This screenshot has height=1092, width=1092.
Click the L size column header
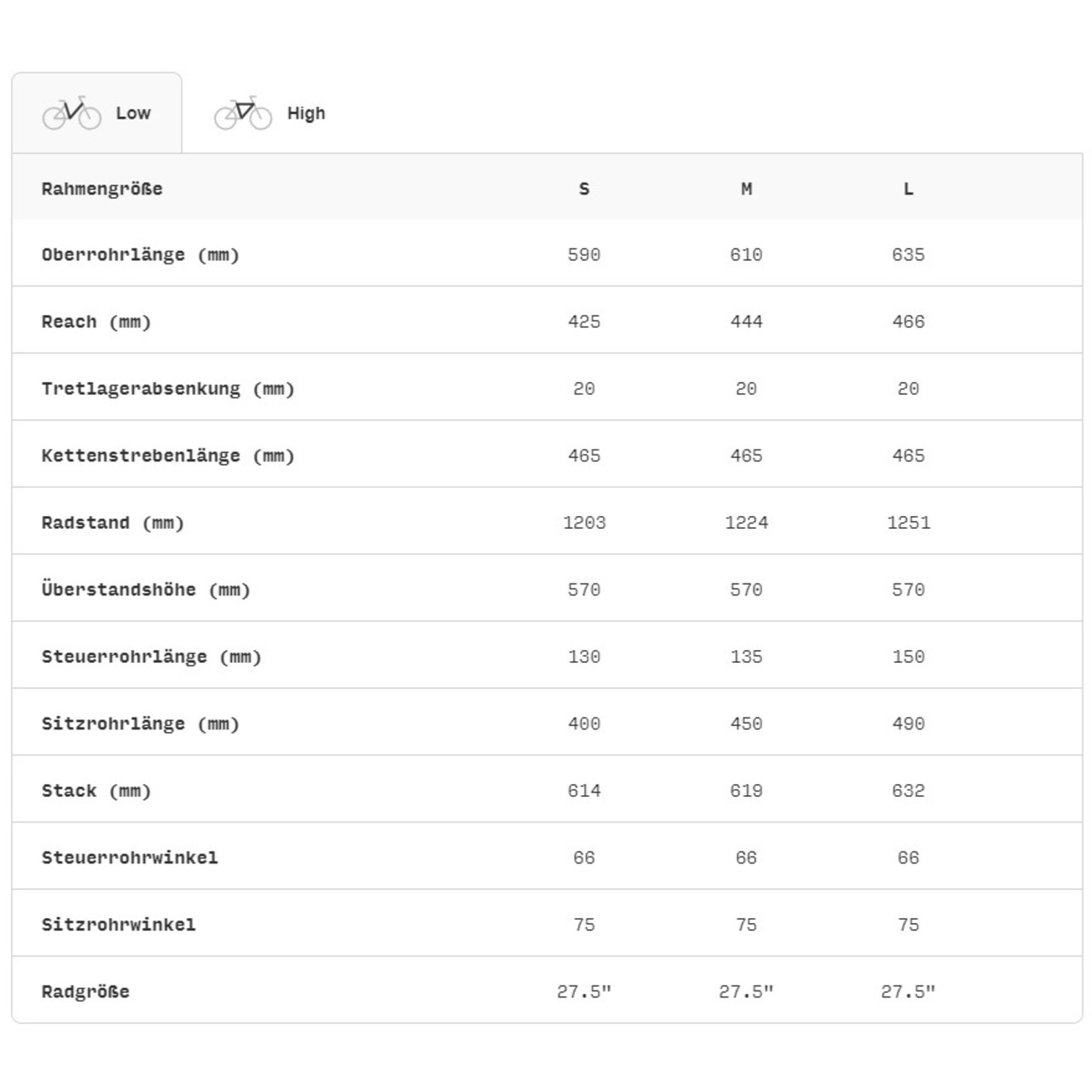[909, 189]
